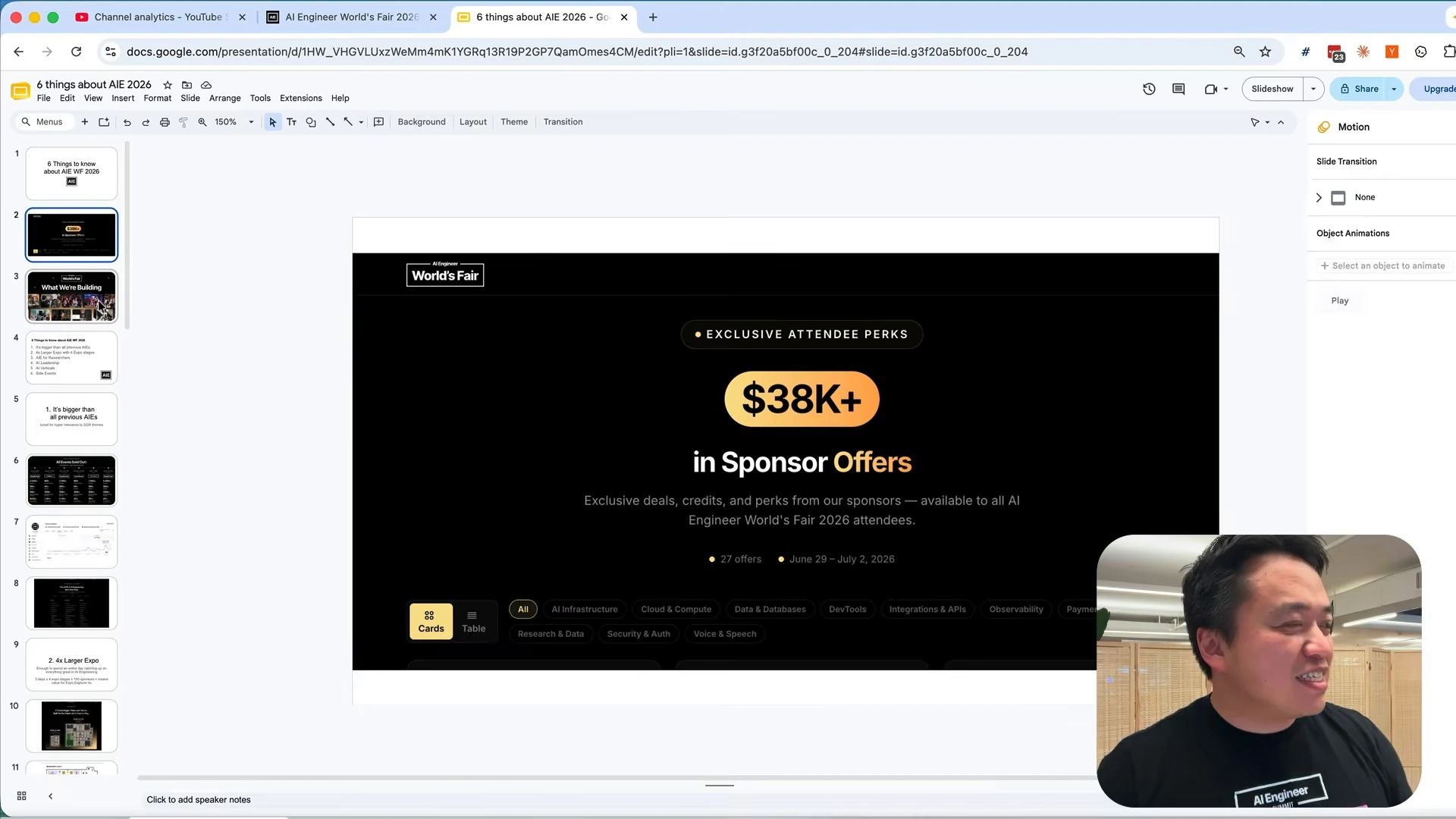
Task: Click the zoom magnifier icon in toolbar
Action: pyautogui.click(x=202, y=122)
